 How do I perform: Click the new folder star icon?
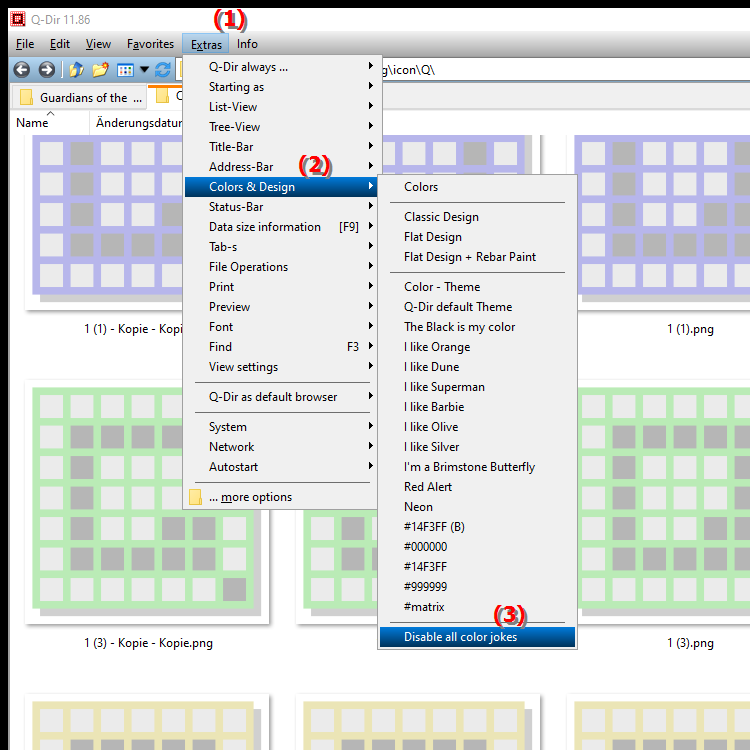[100, 70]
